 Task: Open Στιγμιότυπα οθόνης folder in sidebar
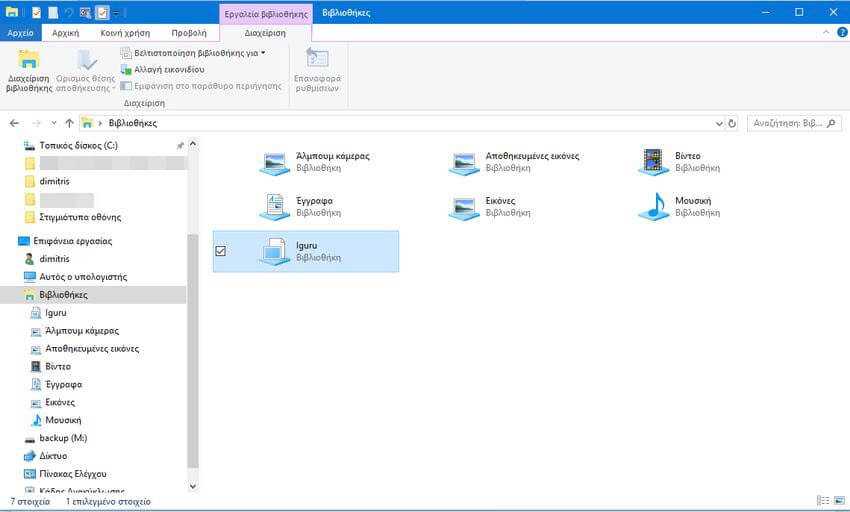tap(73, 217)
